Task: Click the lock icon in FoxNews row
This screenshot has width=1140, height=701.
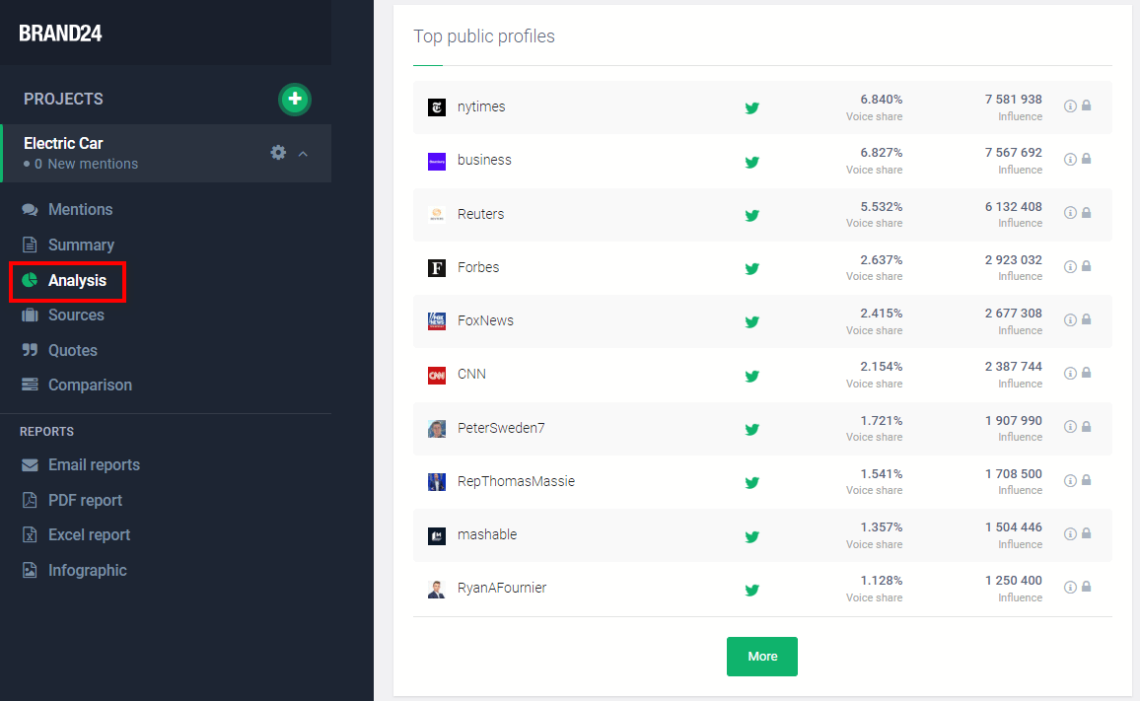Action: coord(1086,319)
